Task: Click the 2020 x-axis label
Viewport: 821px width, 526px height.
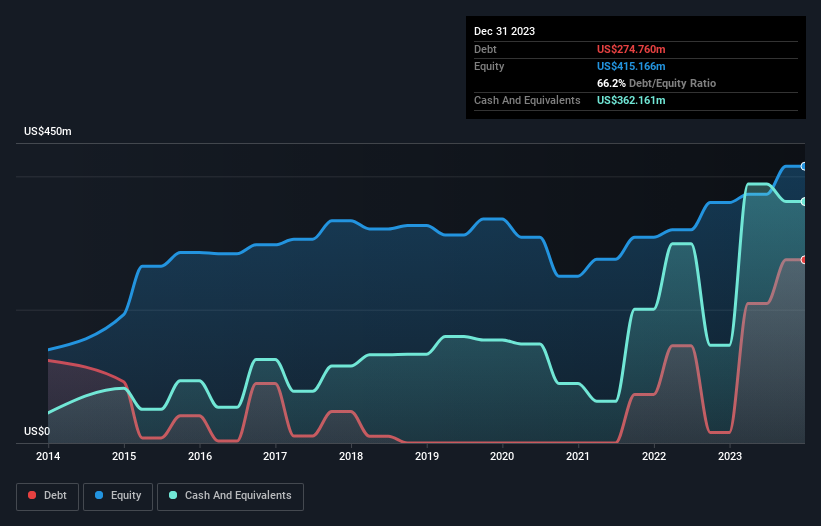Action: [502, 456]
